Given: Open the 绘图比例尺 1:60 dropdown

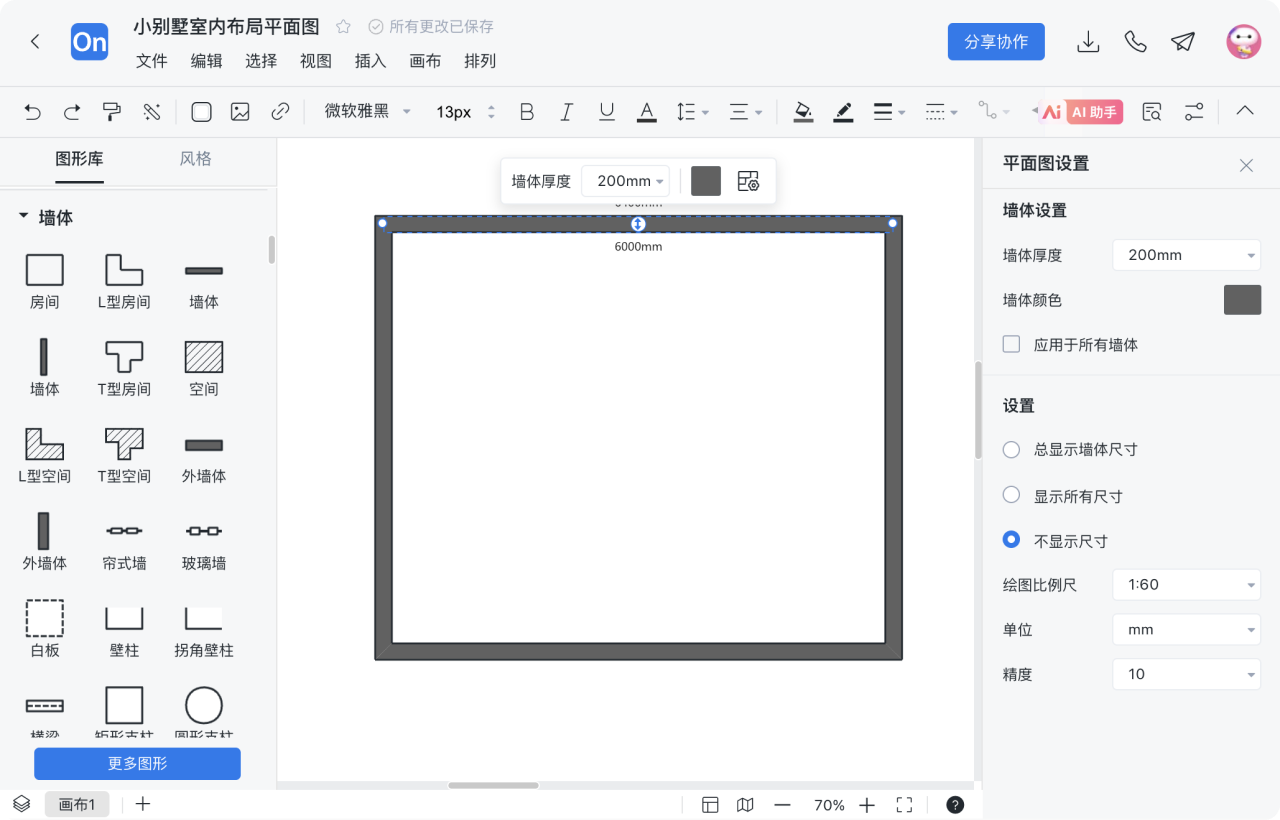Looking at the screenshot, I should 1186,584.
